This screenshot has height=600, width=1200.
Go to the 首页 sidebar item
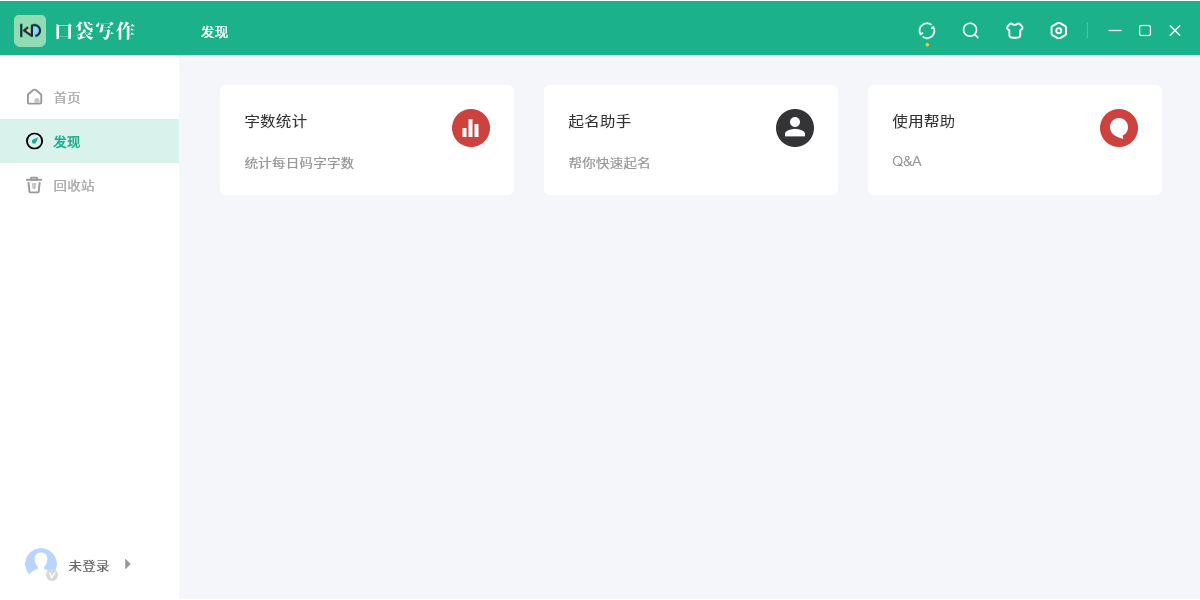pos(67,98)
